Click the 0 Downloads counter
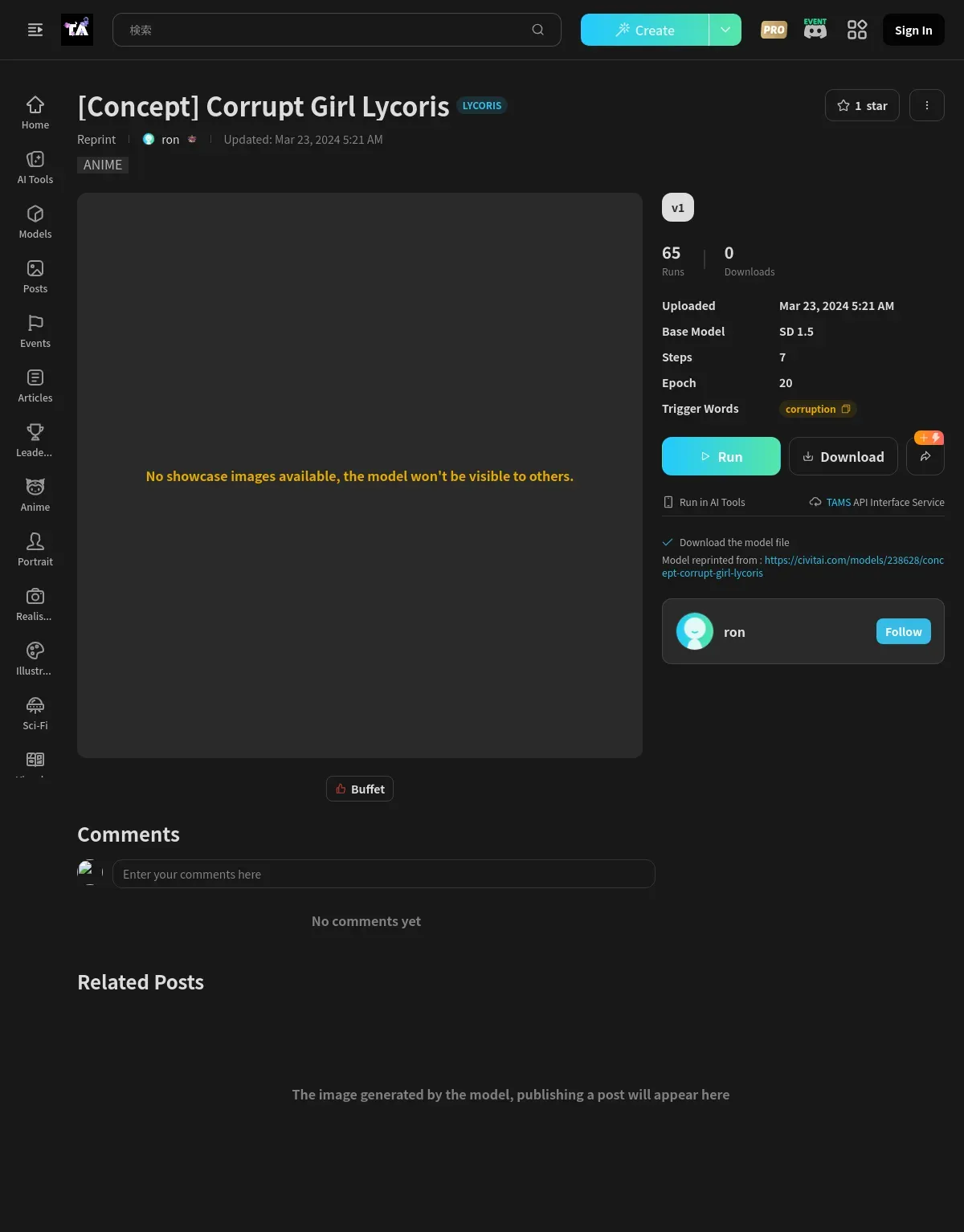964x1232 pixels. [x=750, y=259]
